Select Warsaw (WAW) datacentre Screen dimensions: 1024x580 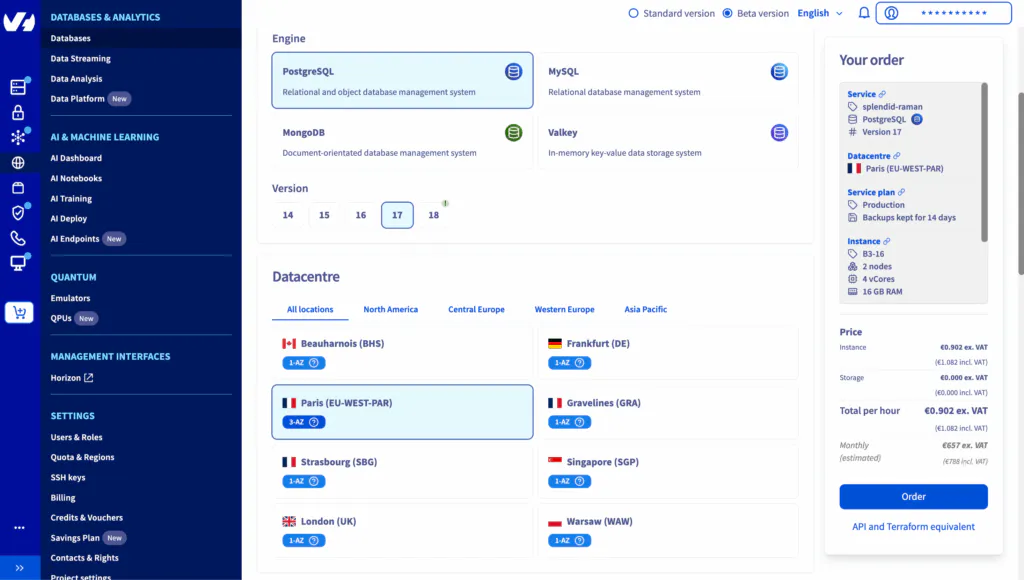(667, 530)
